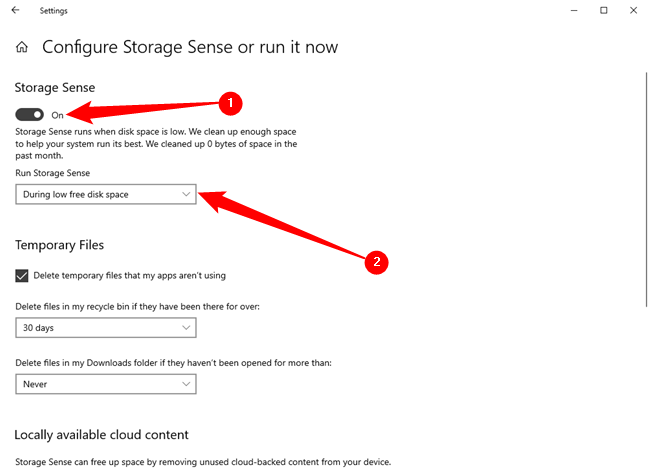Uncheck Delete temporary files checkbox

click(x=22, y=275)
